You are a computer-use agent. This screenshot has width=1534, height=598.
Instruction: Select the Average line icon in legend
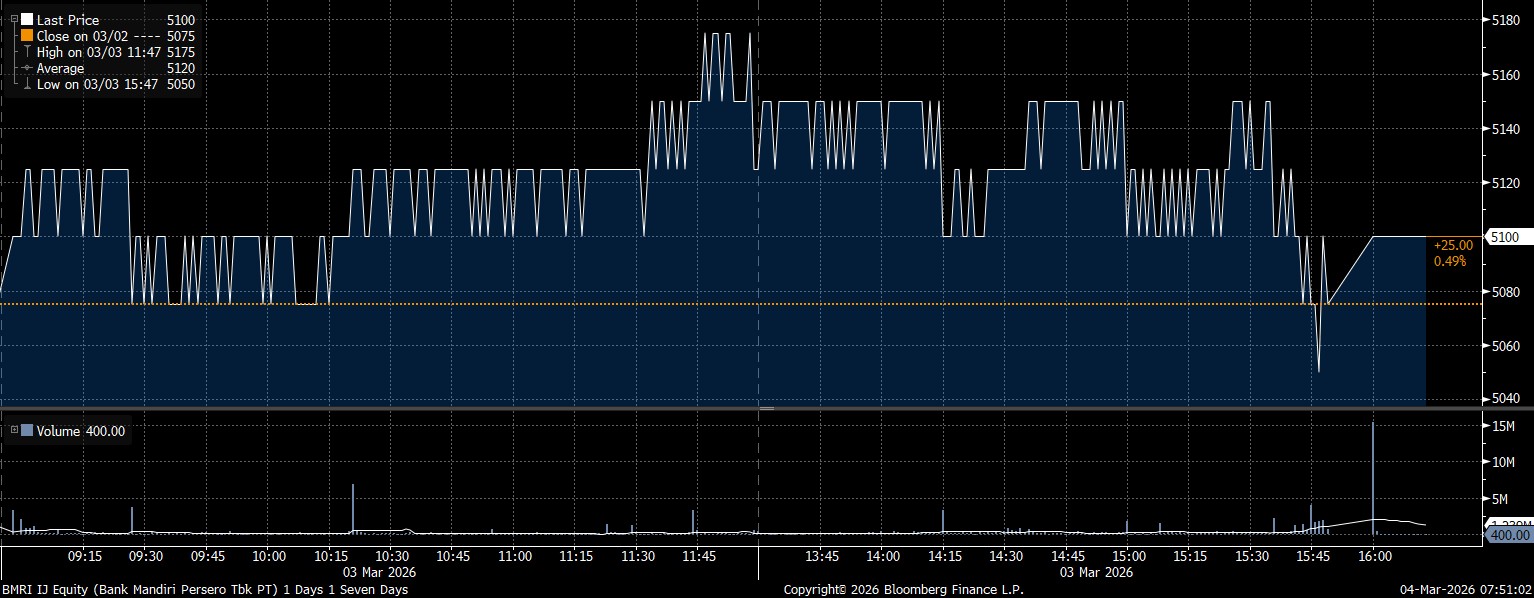pos(27,68)
